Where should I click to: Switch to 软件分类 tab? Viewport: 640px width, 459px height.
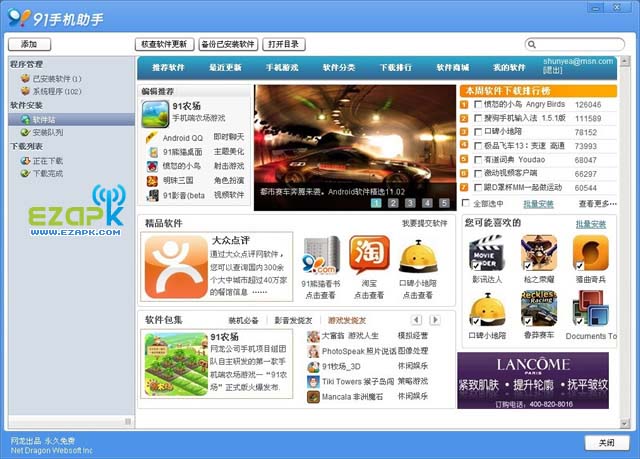(x=339, y=67)
